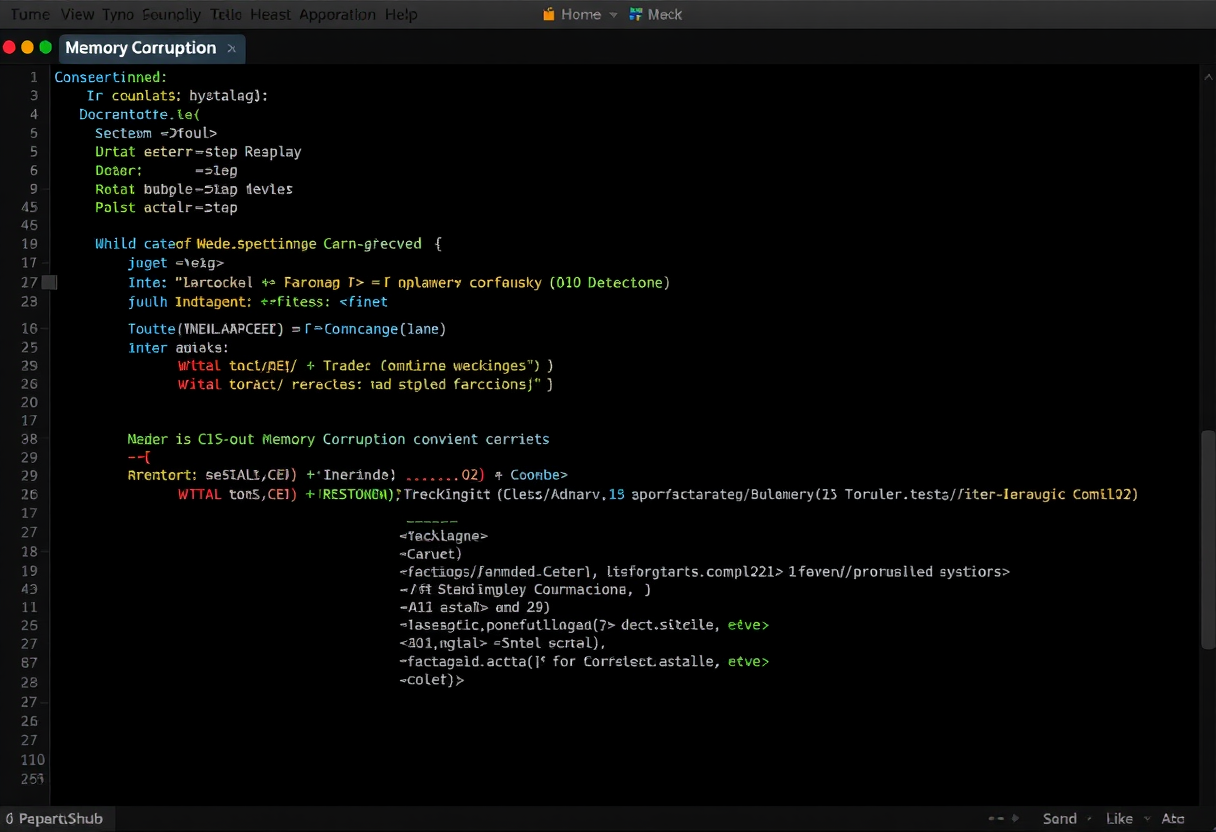Click the yellow minimize window button

(28, 47)
